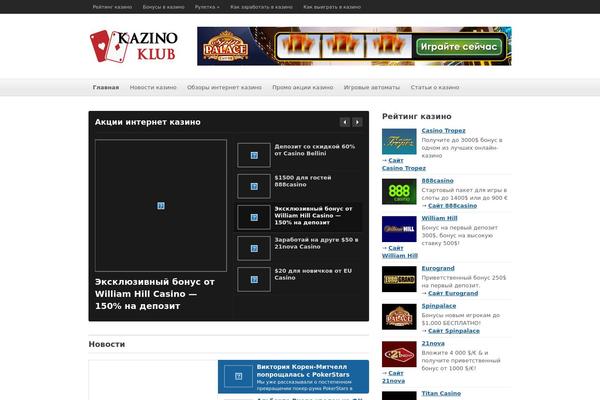
Task: Click the Акции интернет казино heading
Action: [148, 122]
